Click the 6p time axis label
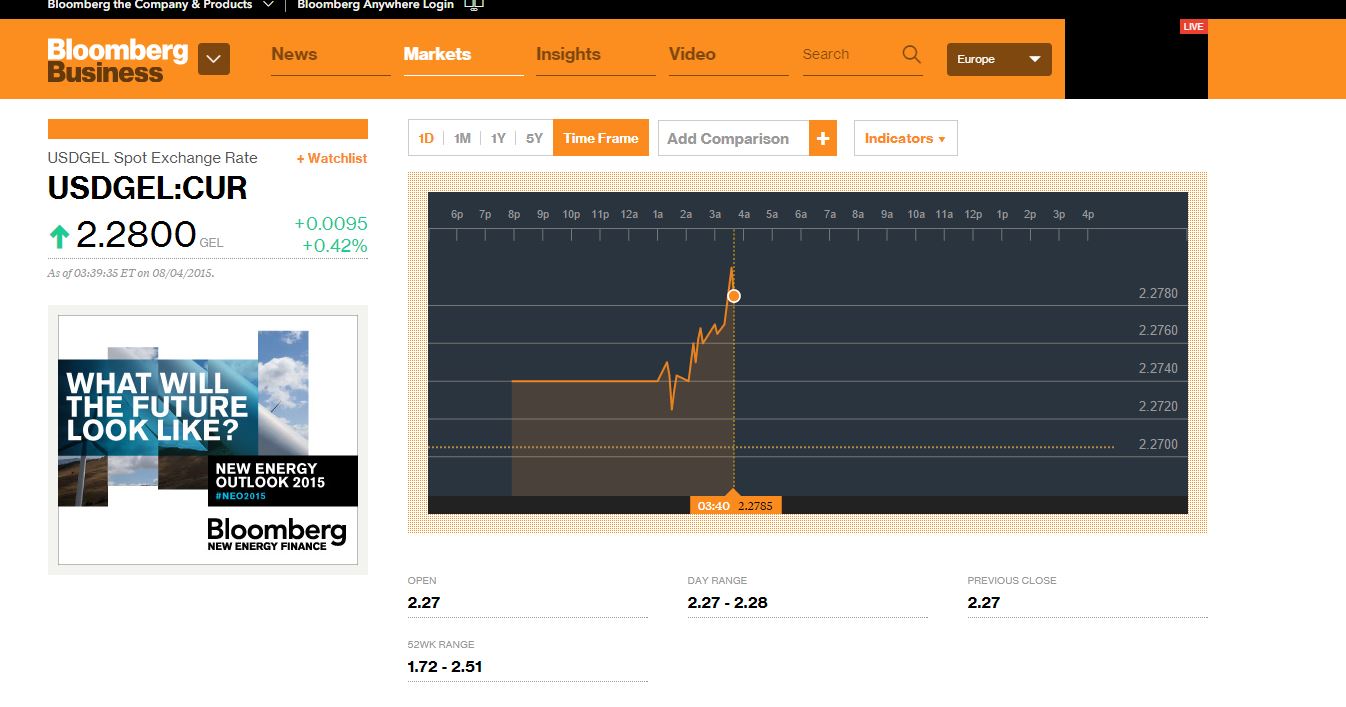Image resolution: width=1346 pixels, height=707 pixels. pos(457,215)
